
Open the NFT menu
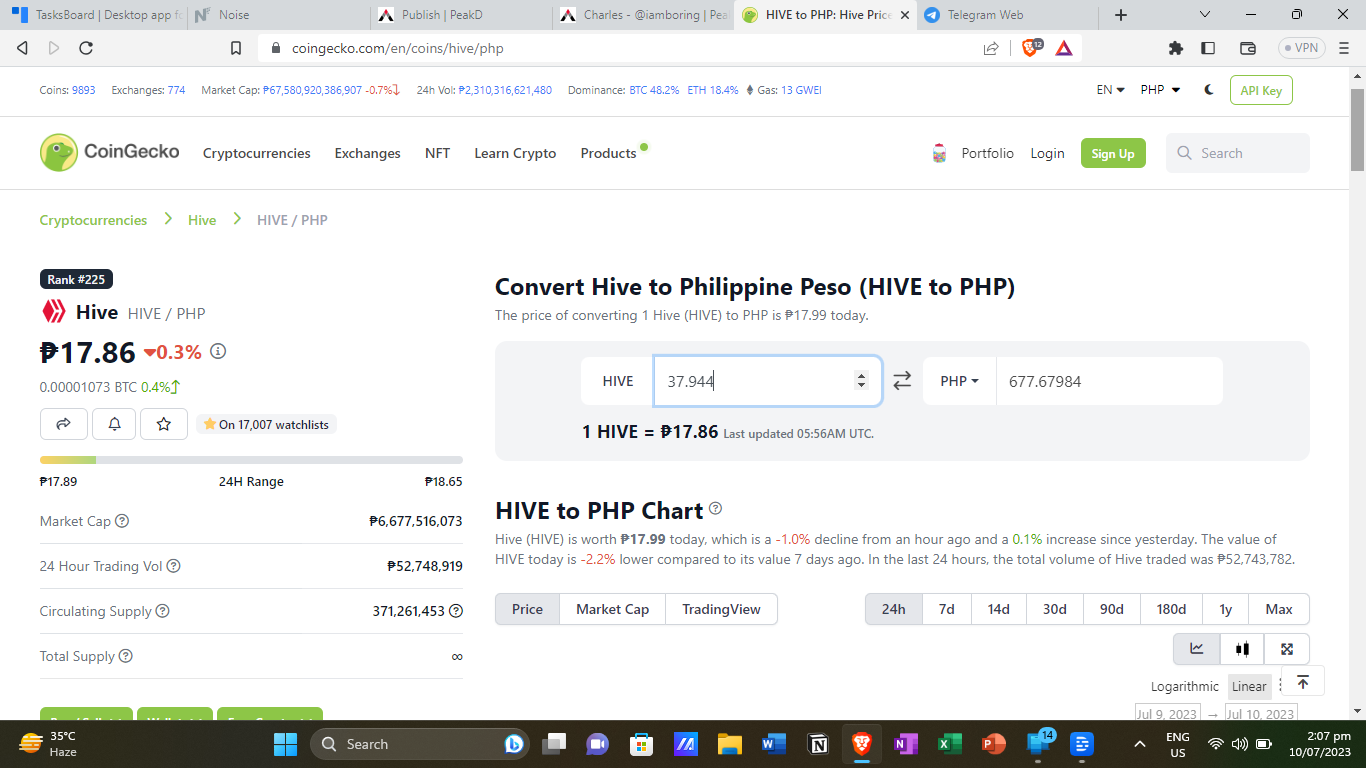coord(437,153)
